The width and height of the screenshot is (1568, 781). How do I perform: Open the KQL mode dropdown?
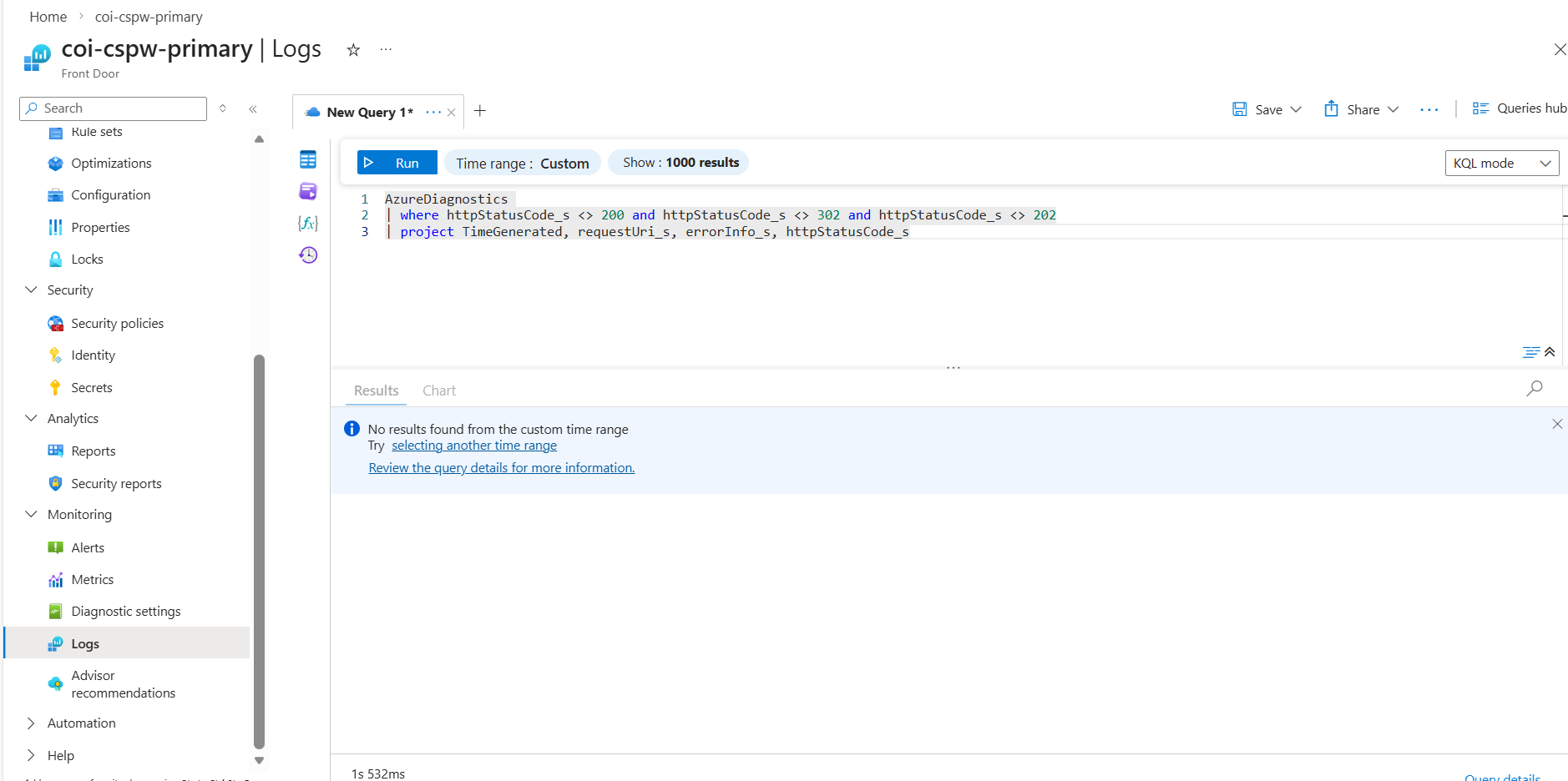pyautogui.click(x=1502, y=164)
